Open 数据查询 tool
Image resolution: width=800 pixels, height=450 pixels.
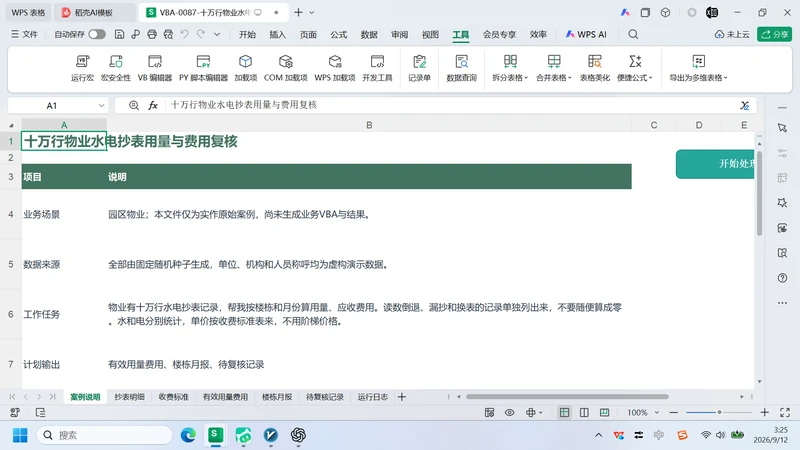[x=461, y=68]
